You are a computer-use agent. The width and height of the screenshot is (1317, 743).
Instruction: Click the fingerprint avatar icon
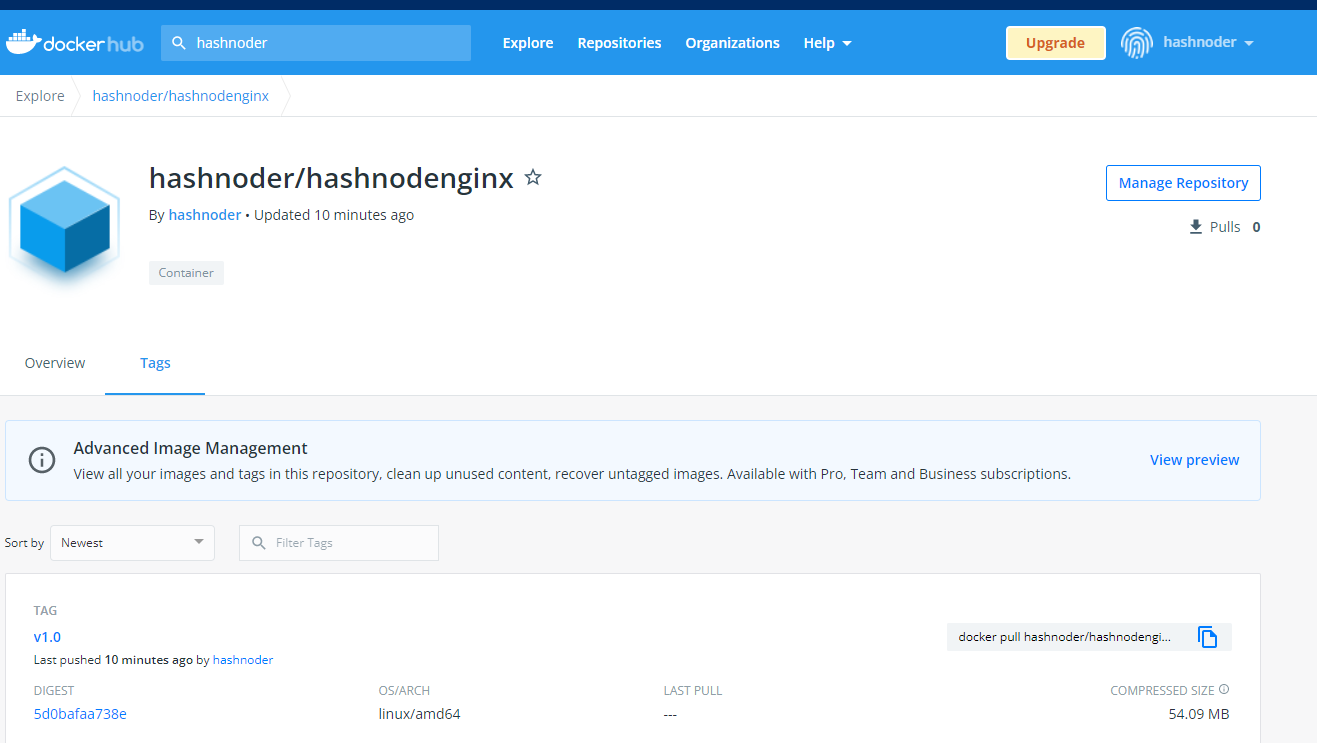(1137, 43)
